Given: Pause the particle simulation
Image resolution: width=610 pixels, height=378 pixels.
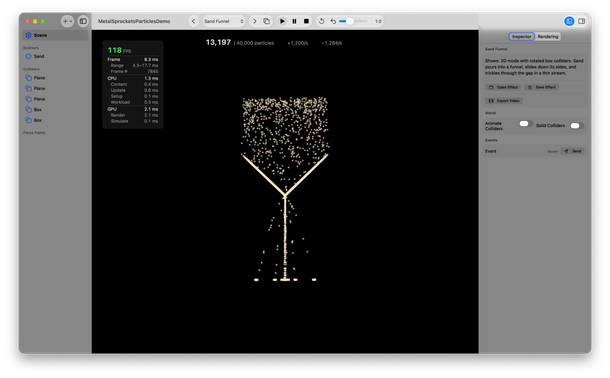Looking at the screenshot, I should pos(294,21).
